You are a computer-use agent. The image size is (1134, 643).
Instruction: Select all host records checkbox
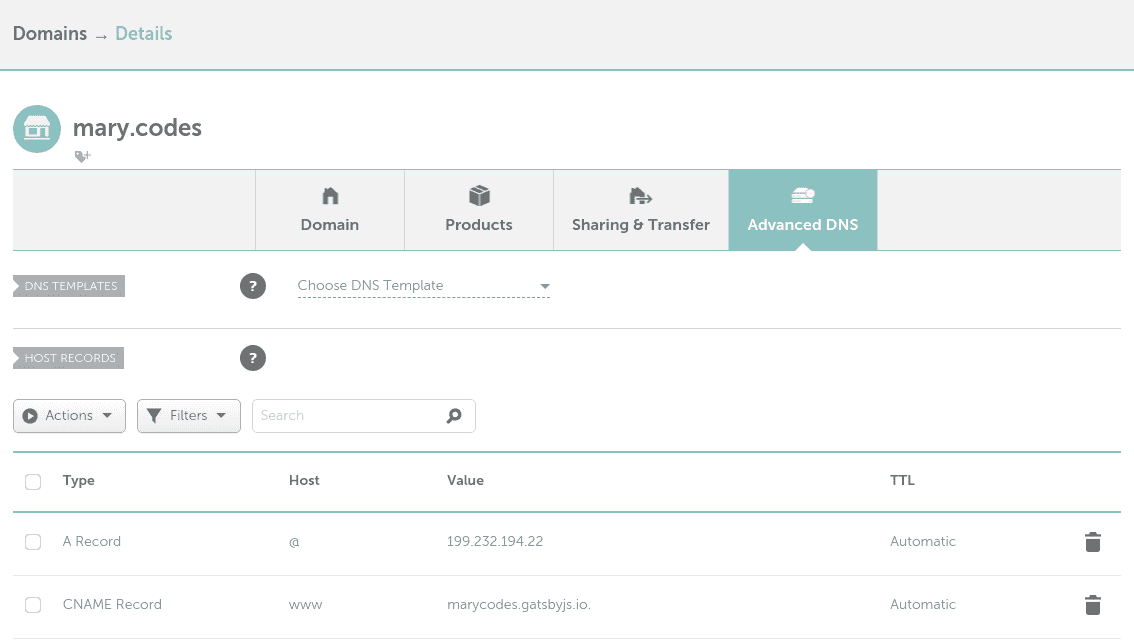pos(33,482)
